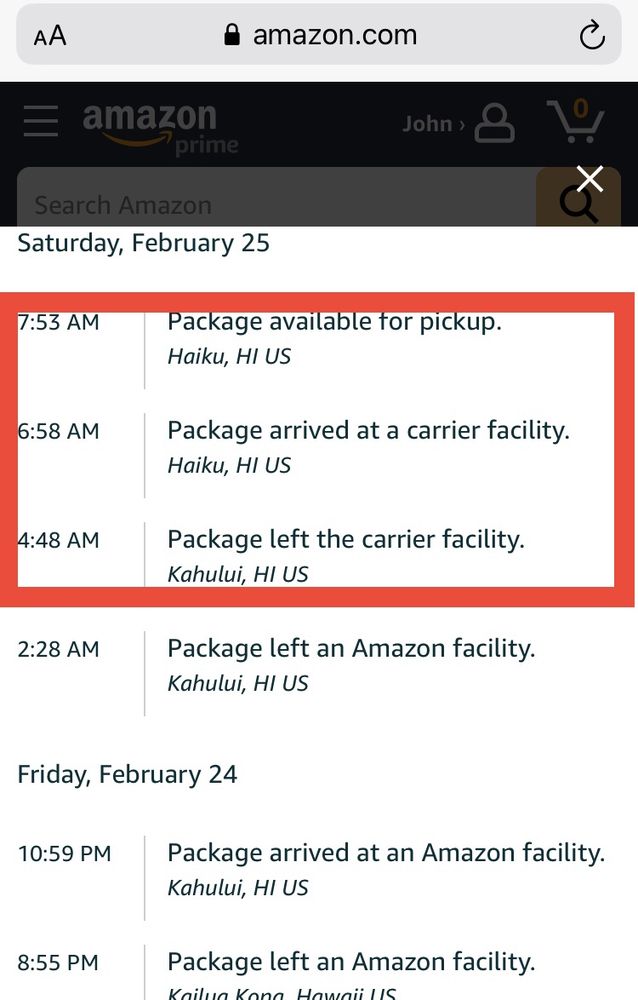Tap the 8:55 PM tracking entry
This screenshot has height=1000, width=638.
350,963
